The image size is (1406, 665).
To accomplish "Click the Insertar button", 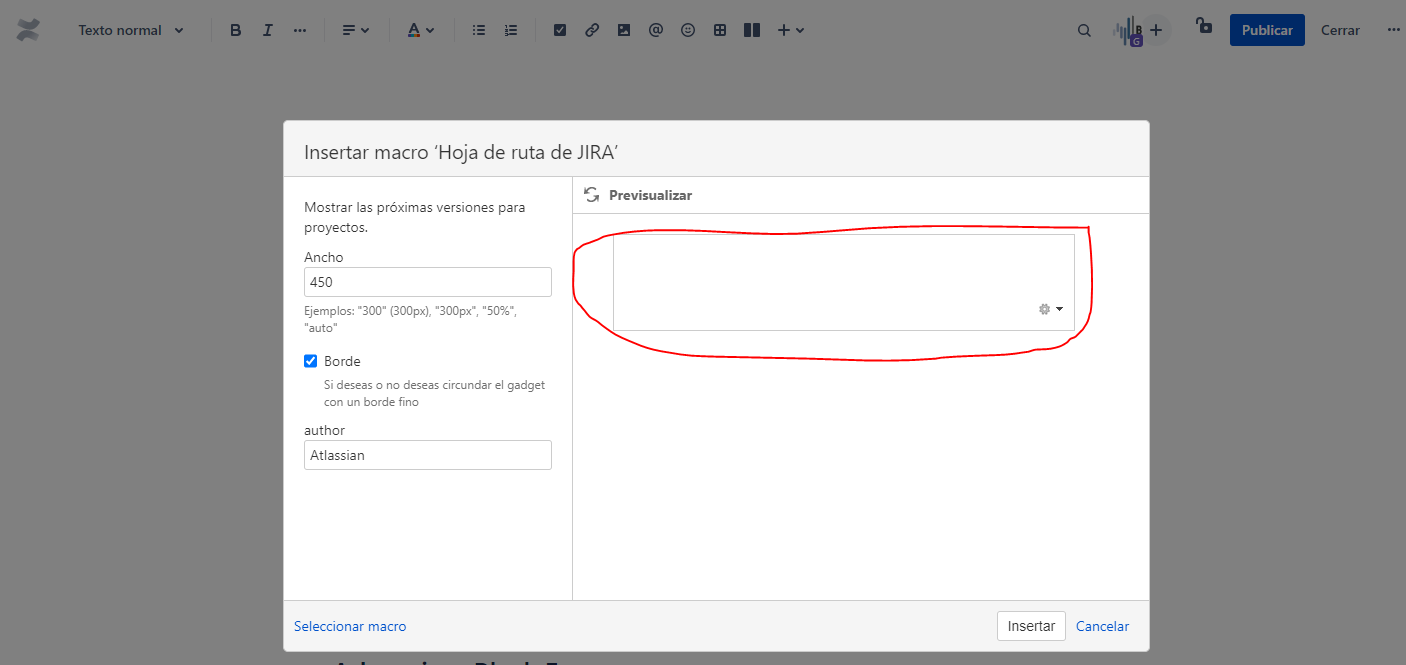I will pos(1031,626).
